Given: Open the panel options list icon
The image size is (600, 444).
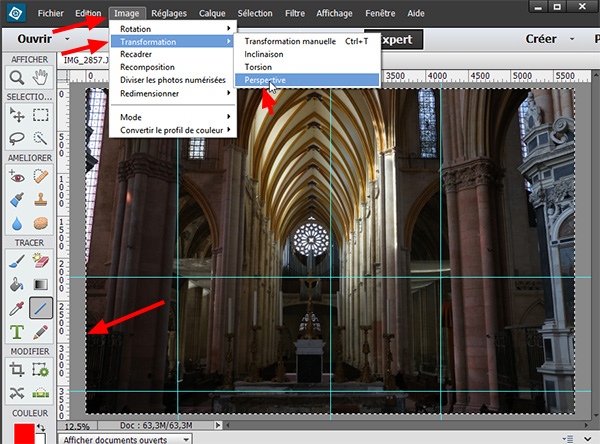Looking at the screenshot, I should pos(567,439).
